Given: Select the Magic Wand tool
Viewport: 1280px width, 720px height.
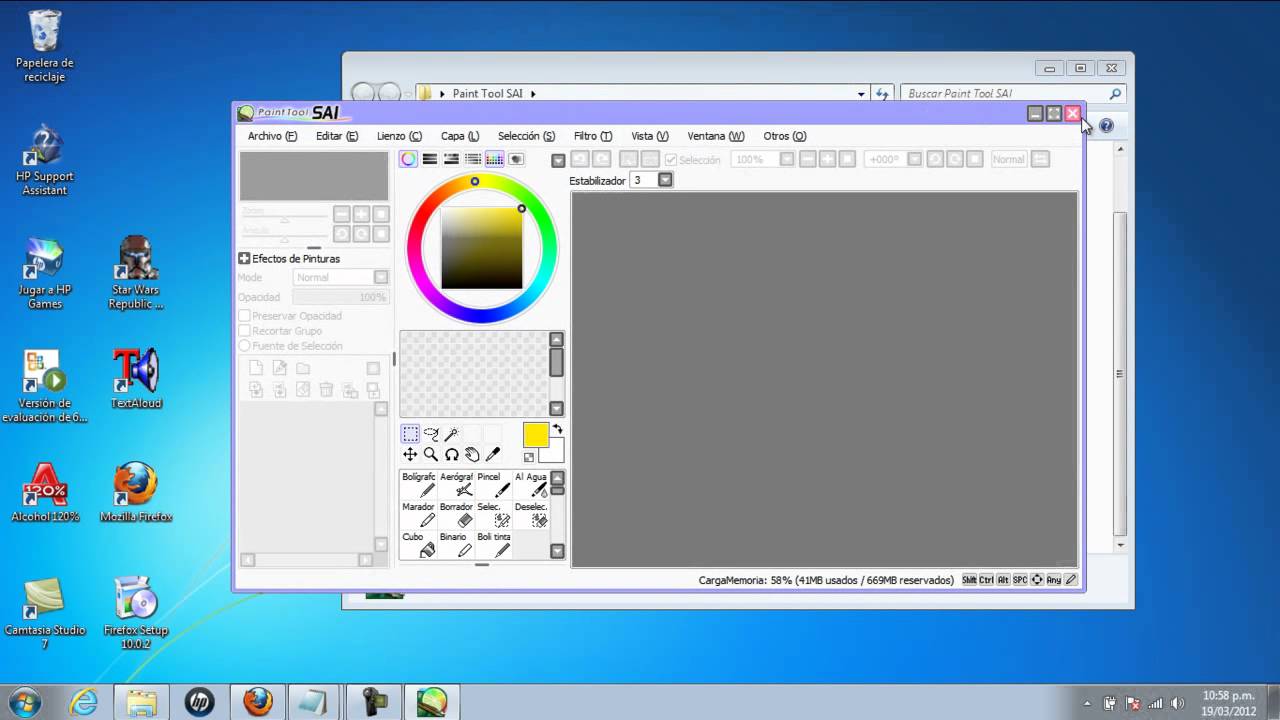Looking at the screenshot, I should pos(452,434).
